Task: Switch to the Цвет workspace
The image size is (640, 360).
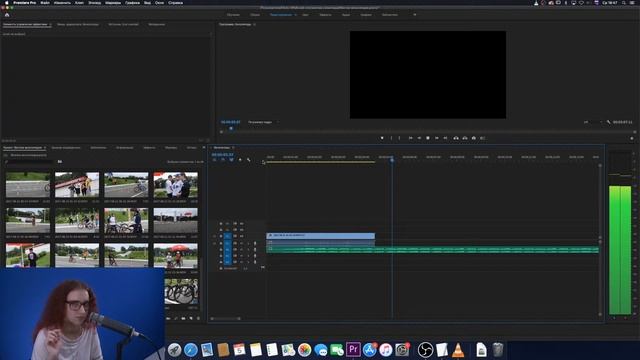Action: click(305, 15)
